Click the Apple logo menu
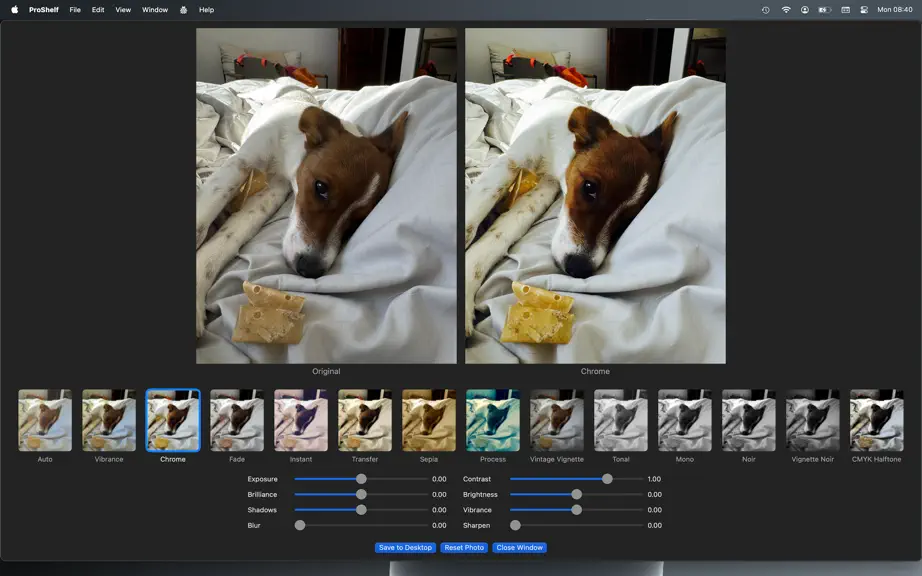The width and height of the screenshot is (922, 576). click(x=15, y=9)
